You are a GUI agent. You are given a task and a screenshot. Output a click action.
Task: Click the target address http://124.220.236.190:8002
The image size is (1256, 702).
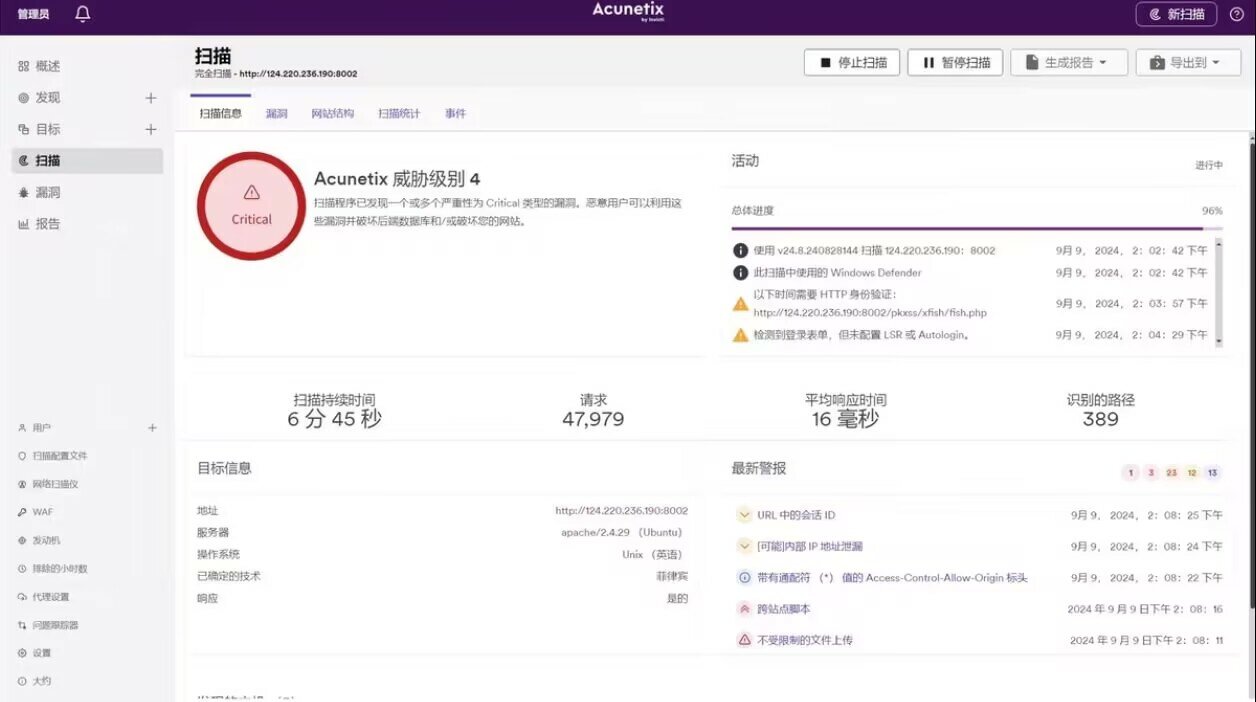[622, 511]
